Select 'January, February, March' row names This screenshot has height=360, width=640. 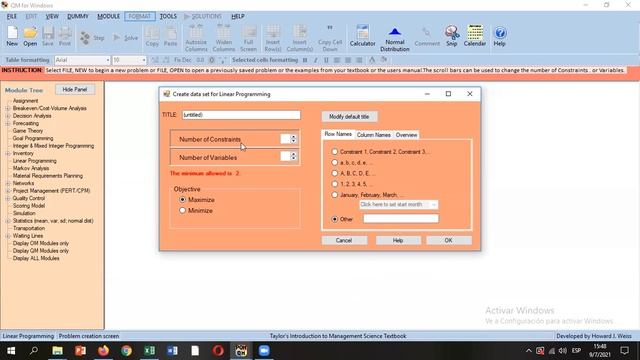point(335,195)
